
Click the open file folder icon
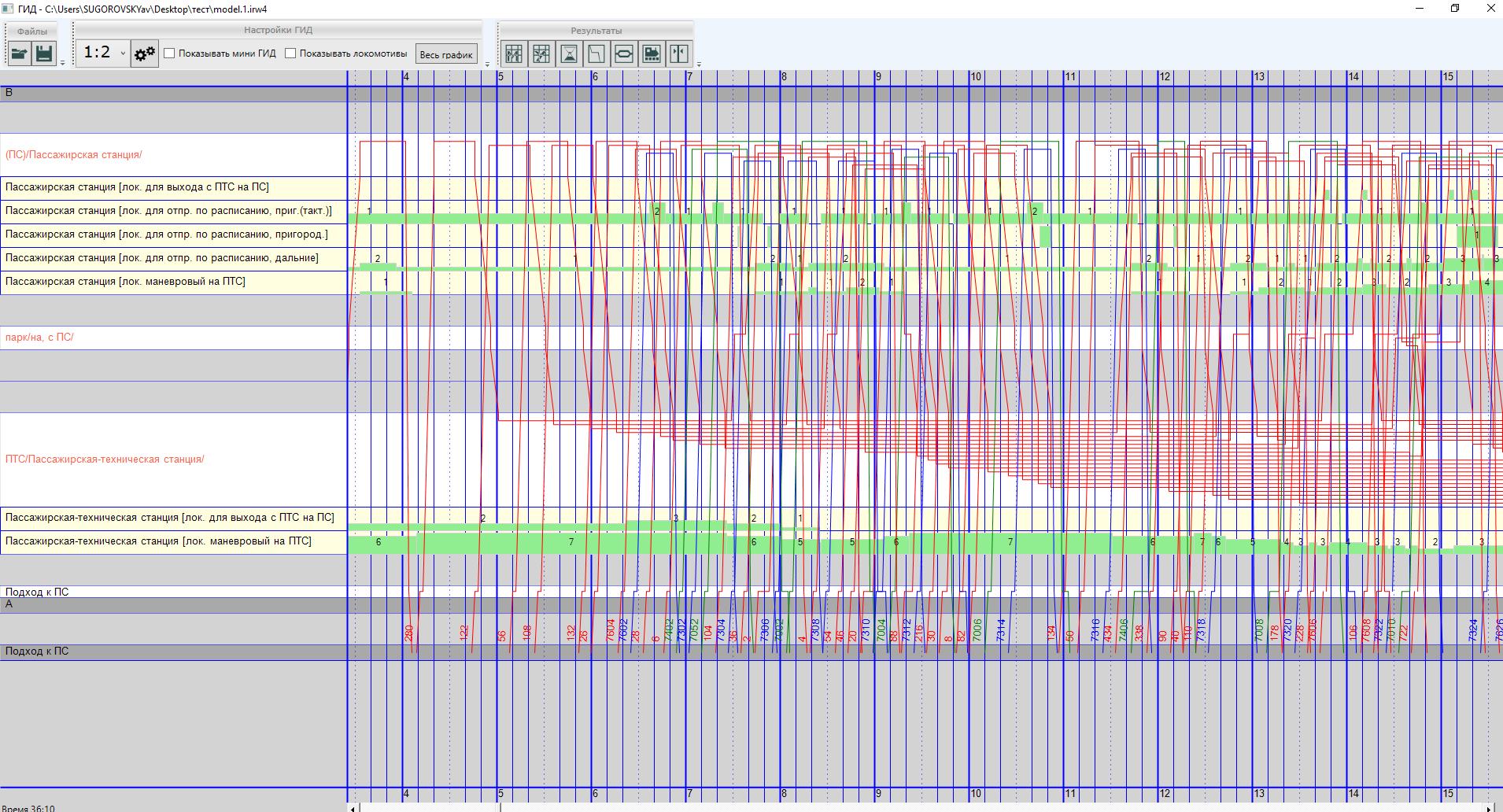pyautogui.click(x=20, y=54)
